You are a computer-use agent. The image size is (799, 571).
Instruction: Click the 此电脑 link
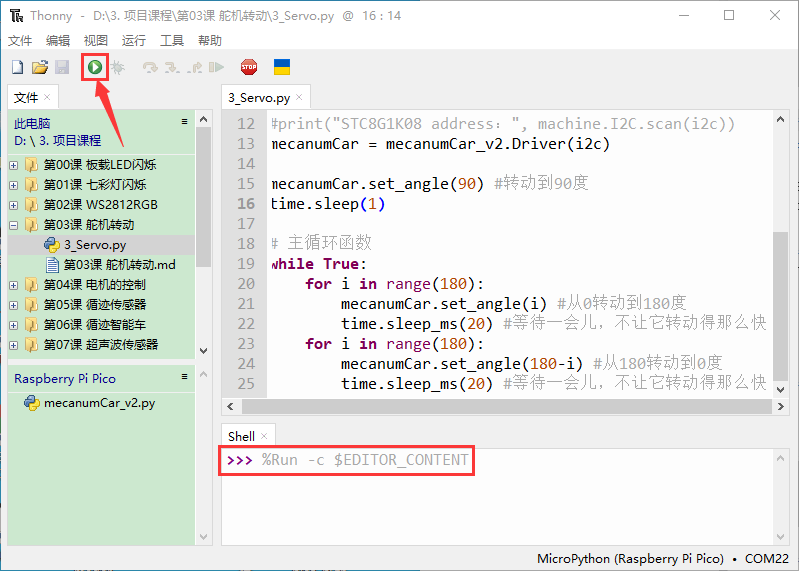(32, 124)
